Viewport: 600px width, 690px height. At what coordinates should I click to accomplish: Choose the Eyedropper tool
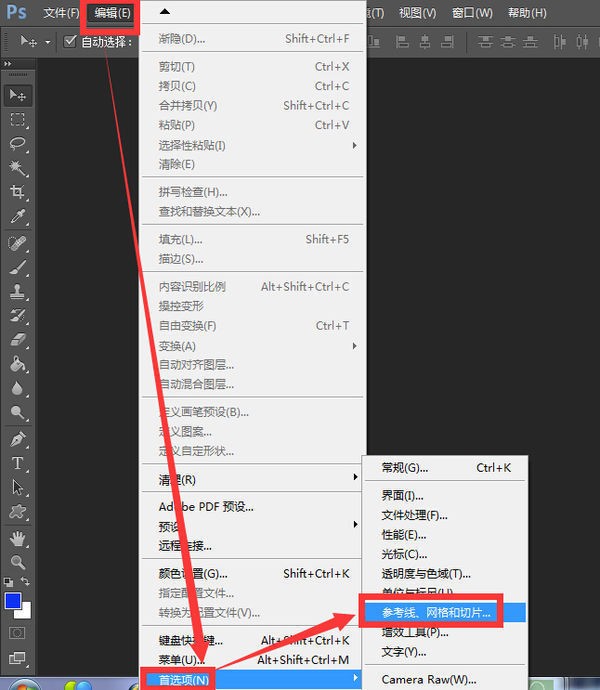coord(18,216)
